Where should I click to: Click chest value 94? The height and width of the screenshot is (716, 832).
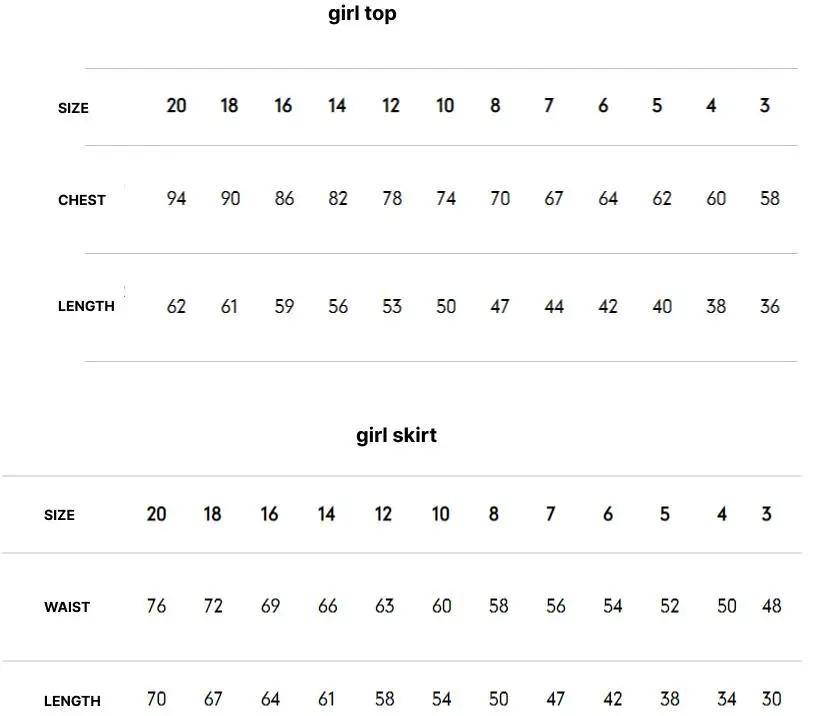click(x=176, y=199)
